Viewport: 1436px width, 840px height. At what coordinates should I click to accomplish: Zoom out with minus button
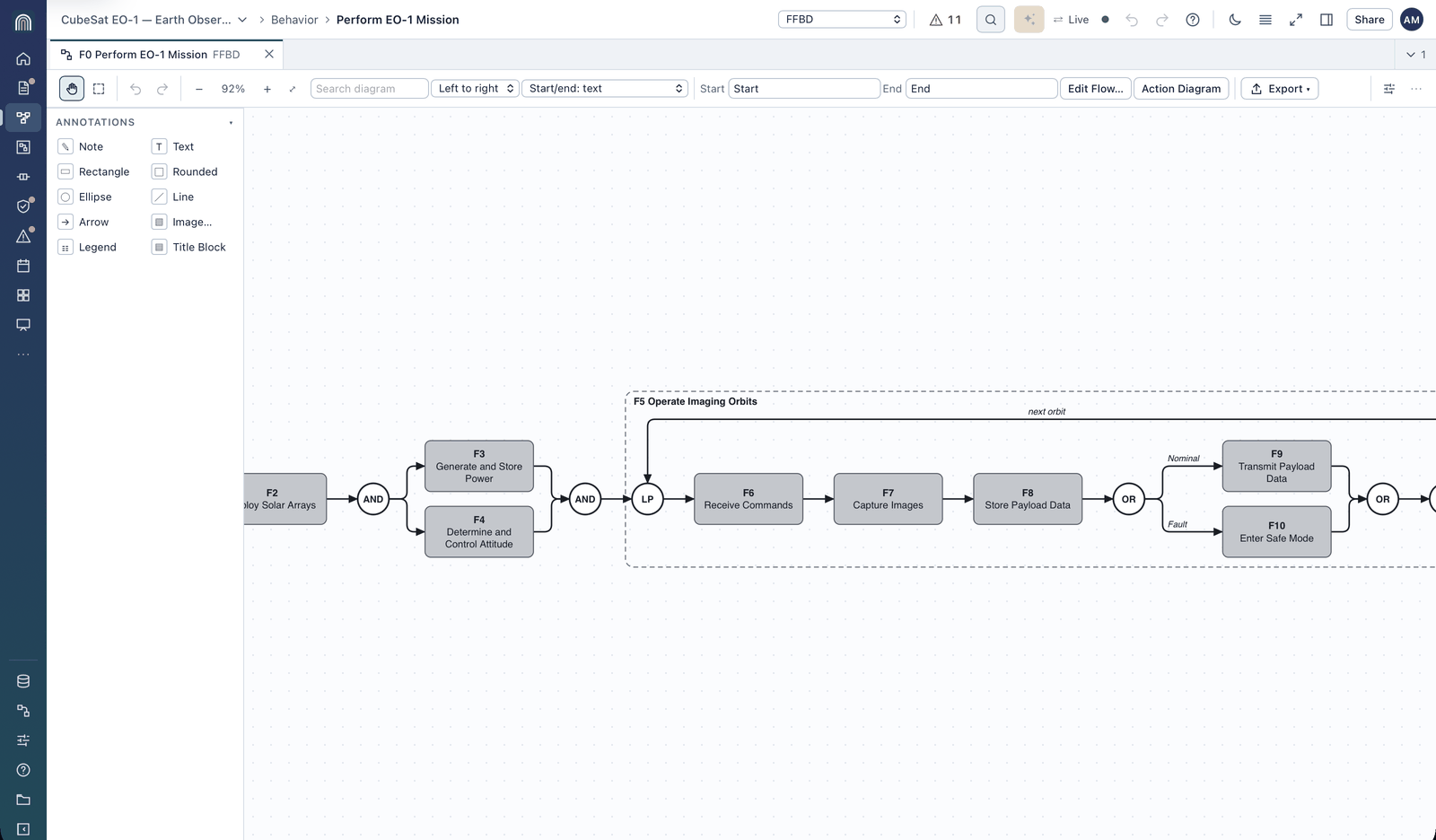click(x=199, y=89)
